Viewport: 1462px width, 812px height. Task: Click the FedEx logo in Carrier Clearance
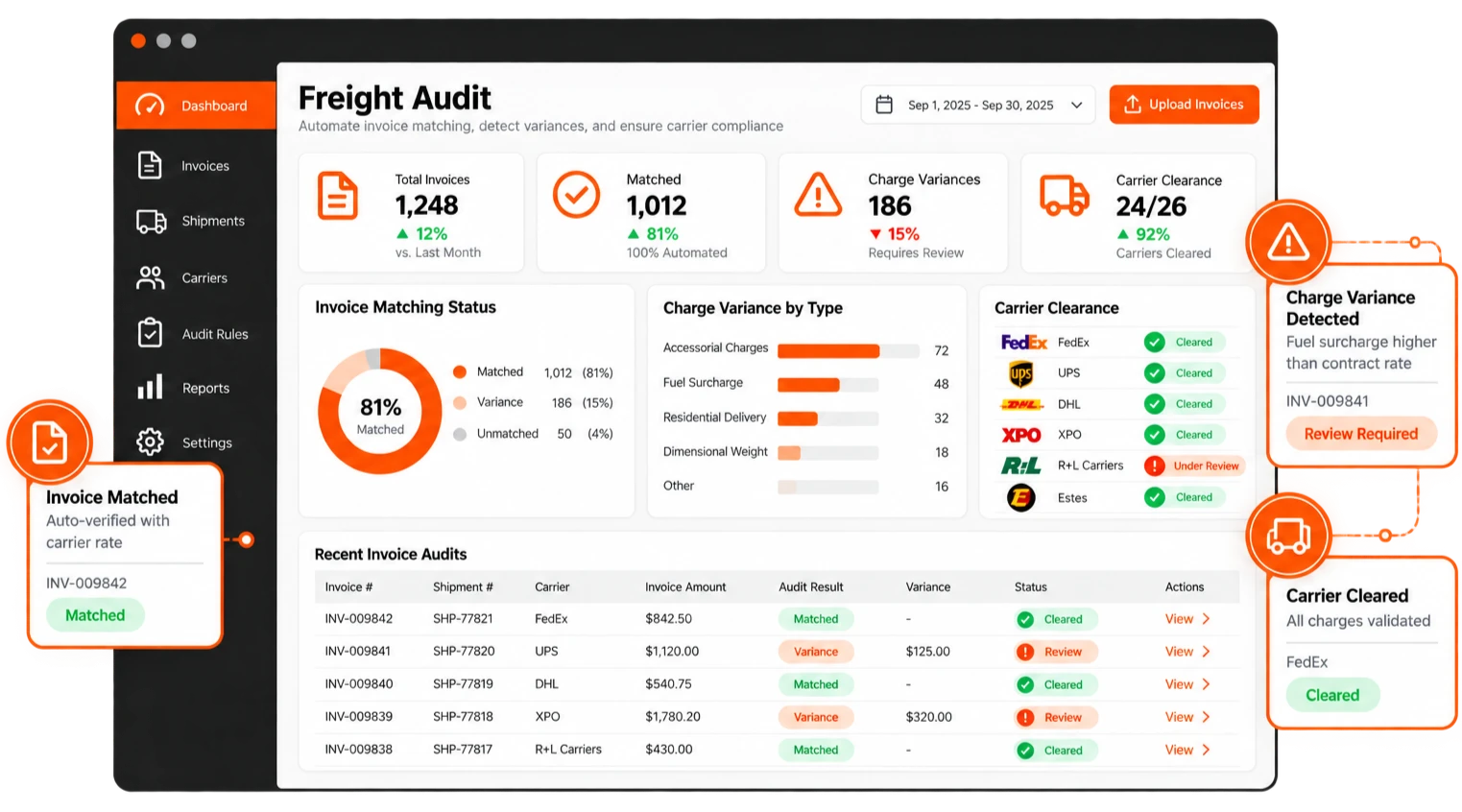(x=1023, y=342)
